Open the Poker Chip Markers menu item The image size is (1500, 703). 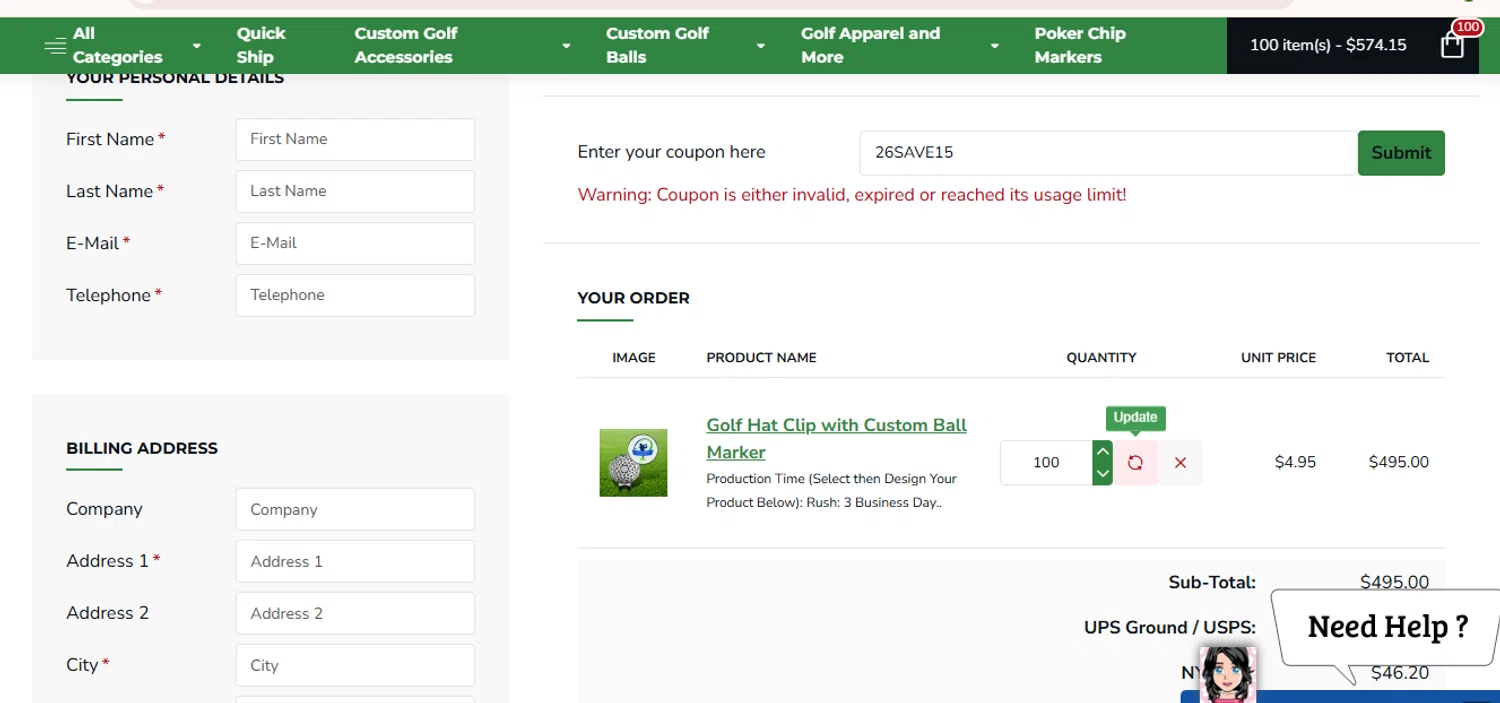click(x=1080, y=45)
